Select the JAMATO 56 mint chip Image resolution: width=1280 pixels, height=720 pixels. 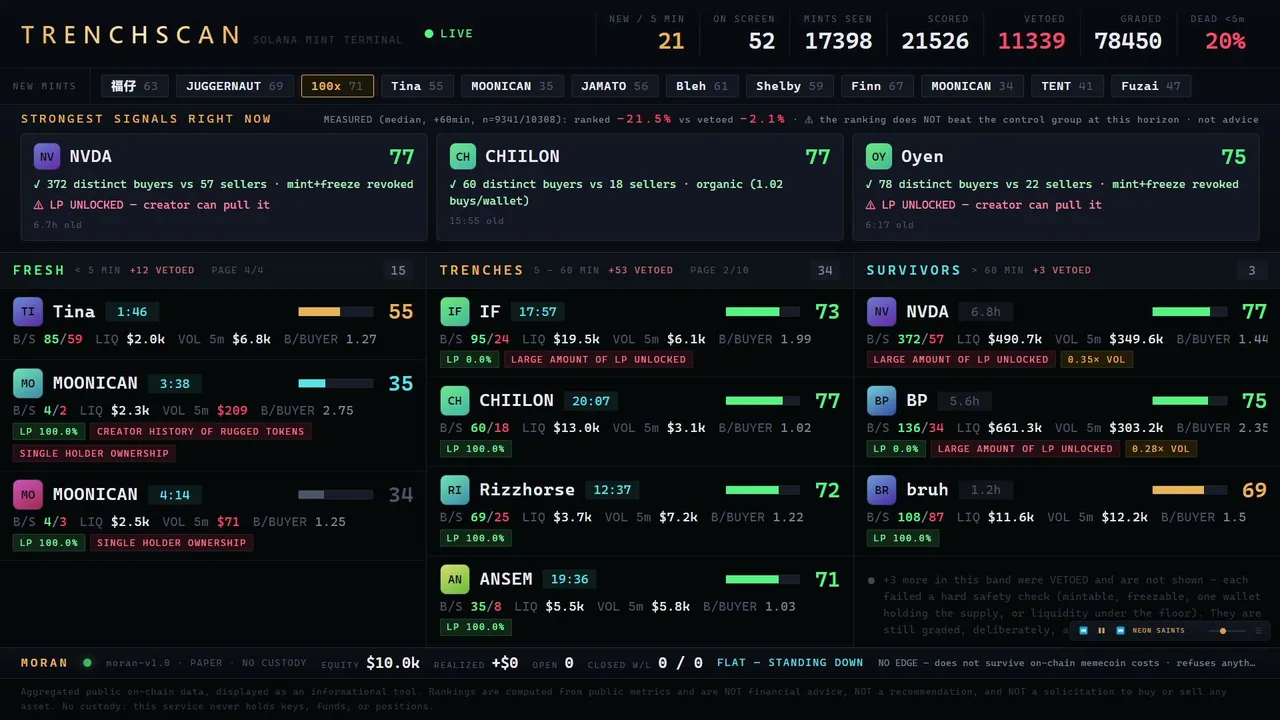pyautogui.click(x=615, y=86)
